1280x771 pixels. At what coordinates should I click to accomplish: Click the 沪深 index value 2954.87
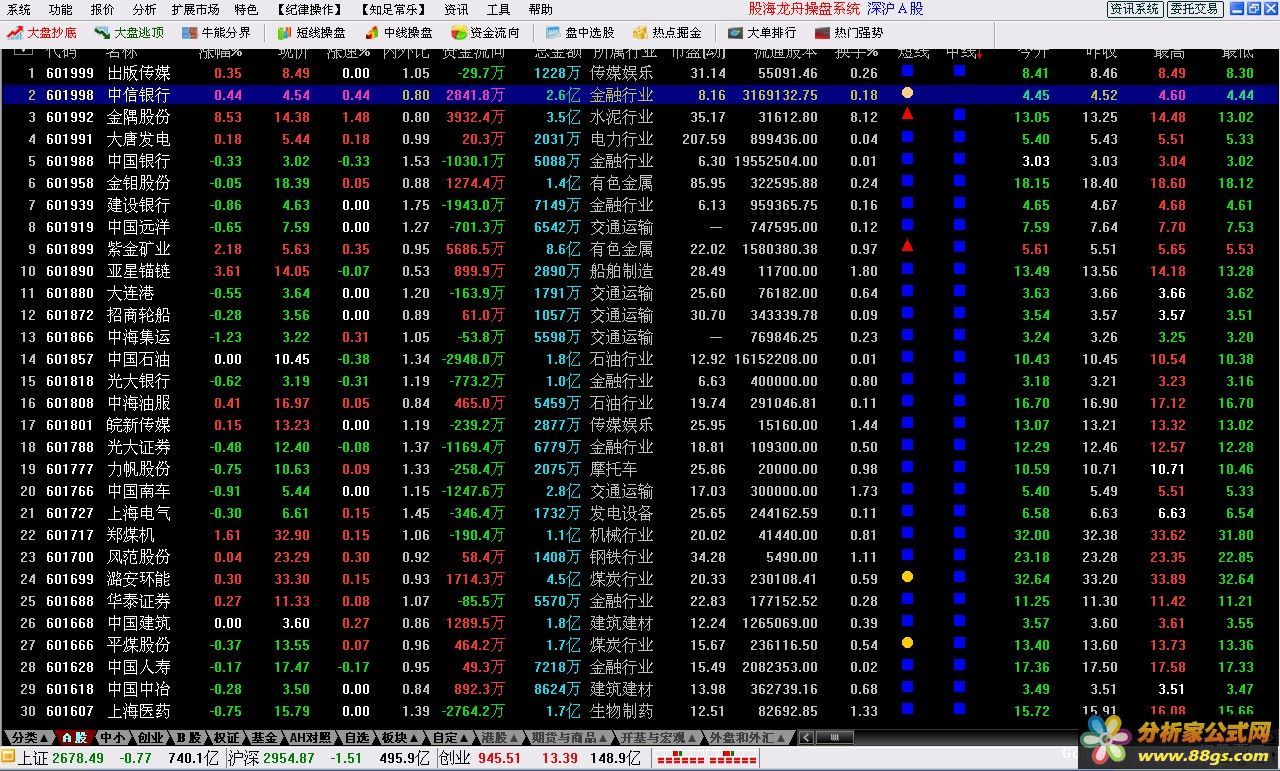click(288, 758)
